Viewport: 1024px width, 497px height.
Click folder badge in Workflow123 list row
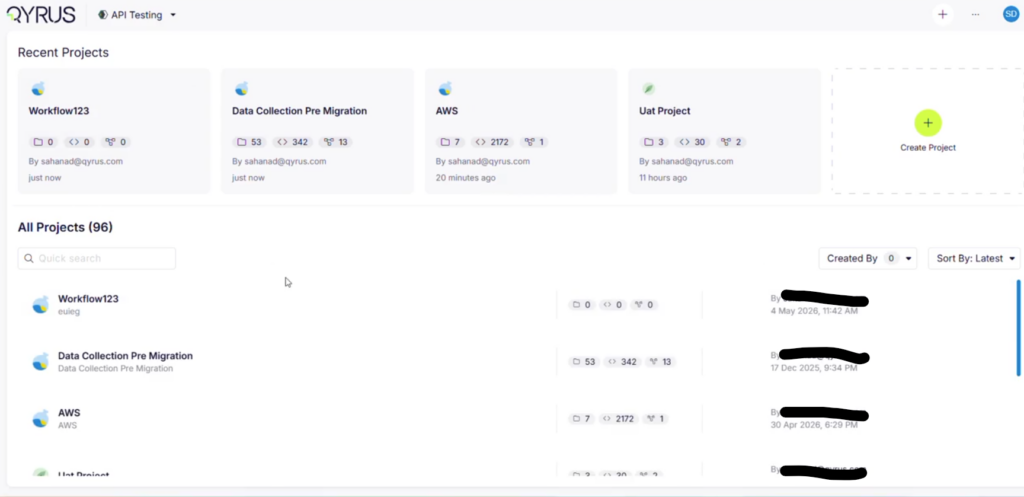tap(581, 304)
